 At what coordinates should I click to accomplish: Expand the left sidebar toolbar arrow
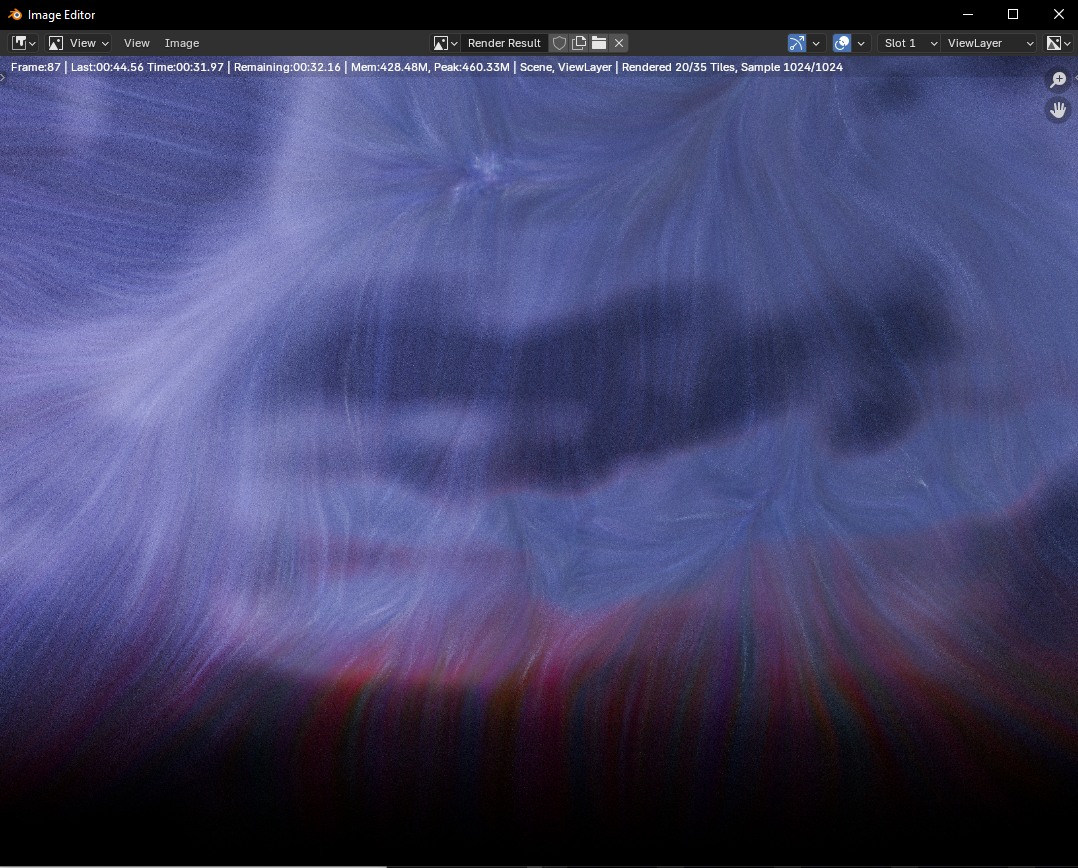point(3,76)
